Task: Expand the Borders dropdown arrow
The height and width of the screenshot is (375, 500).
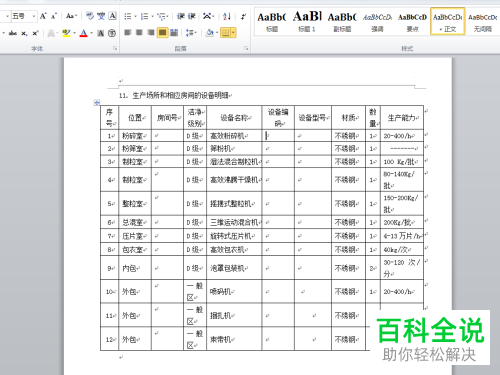Action: point(233,33)
